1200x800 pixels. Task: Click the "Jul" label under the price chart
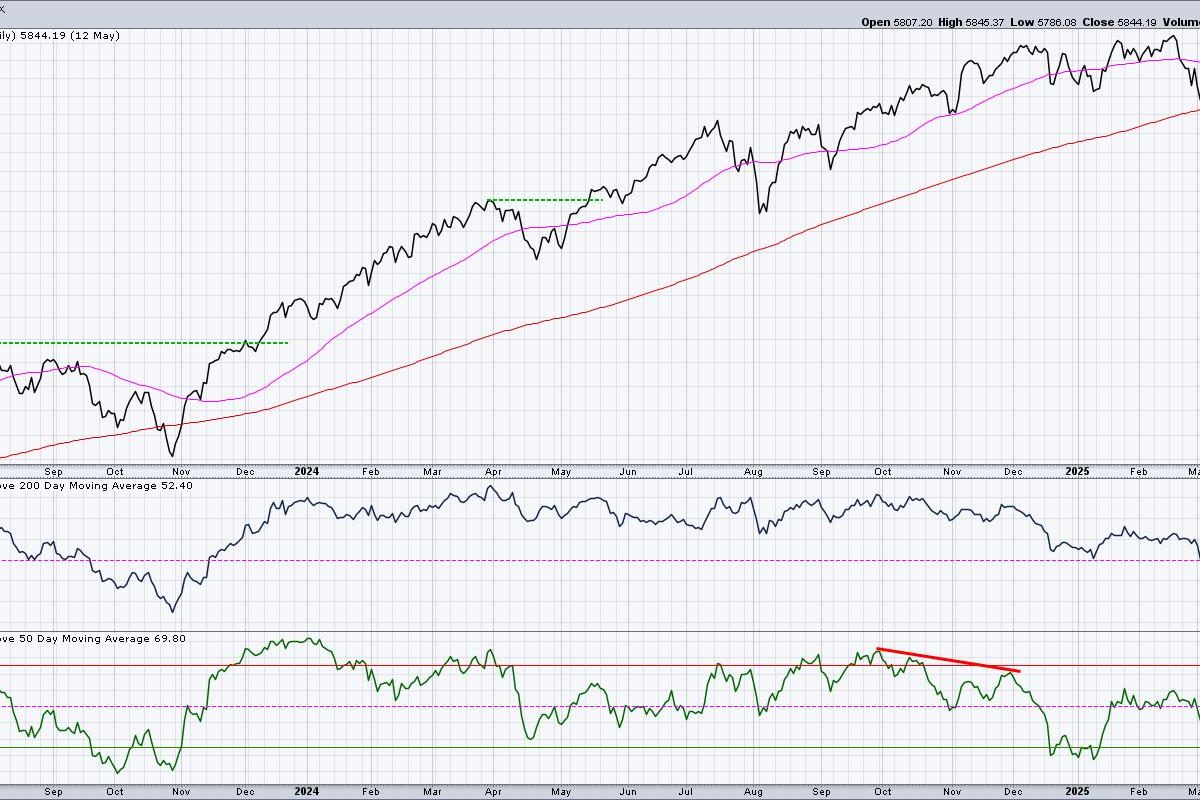686,470
